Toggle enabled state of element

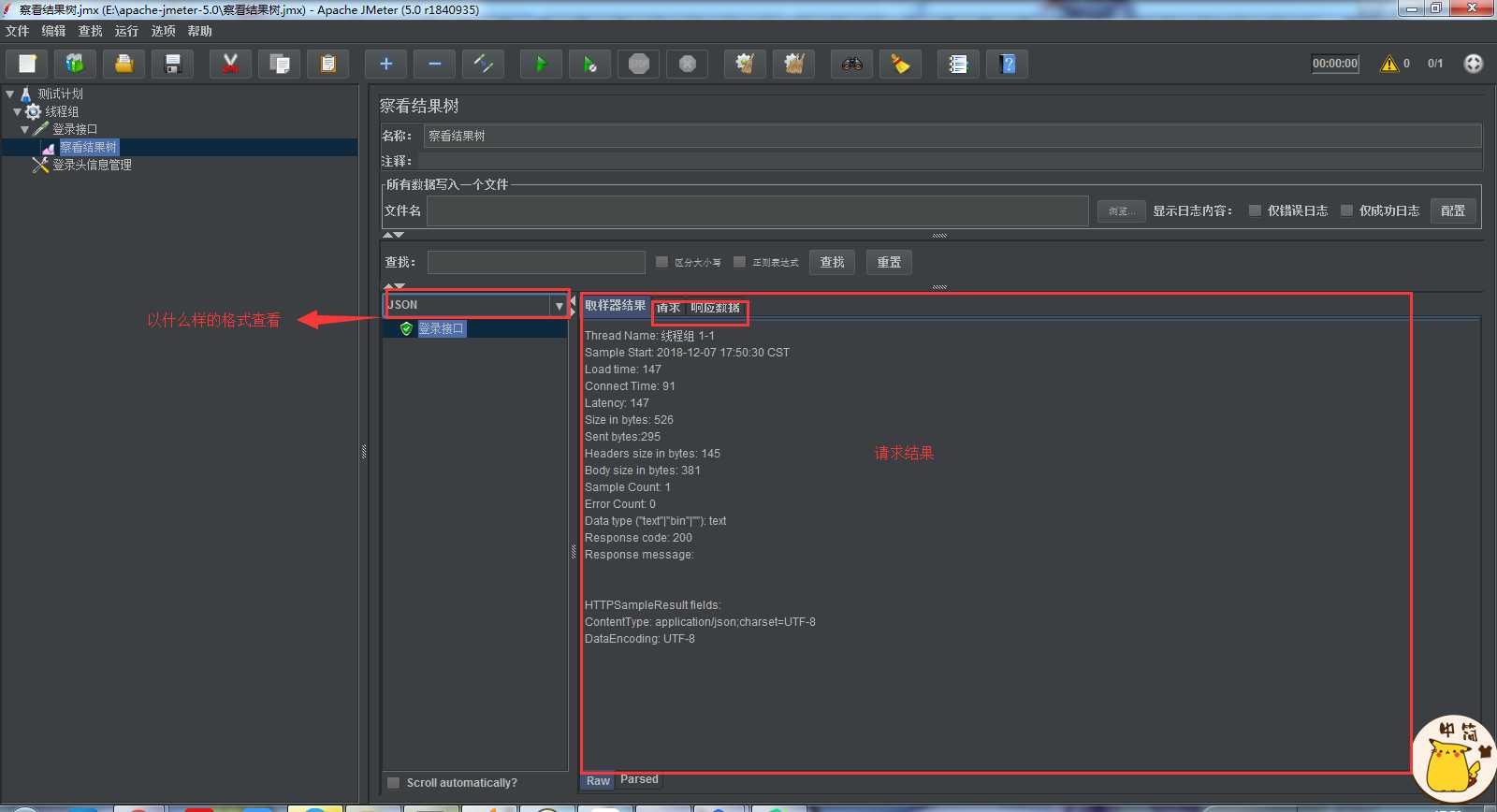click(484, 64)
